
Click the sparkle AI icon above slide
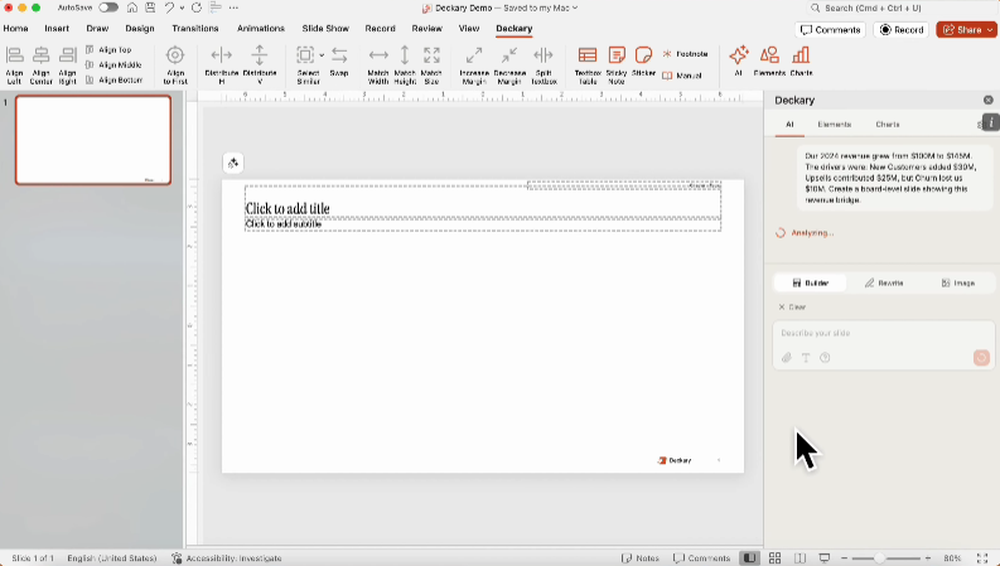coord(233,163)
